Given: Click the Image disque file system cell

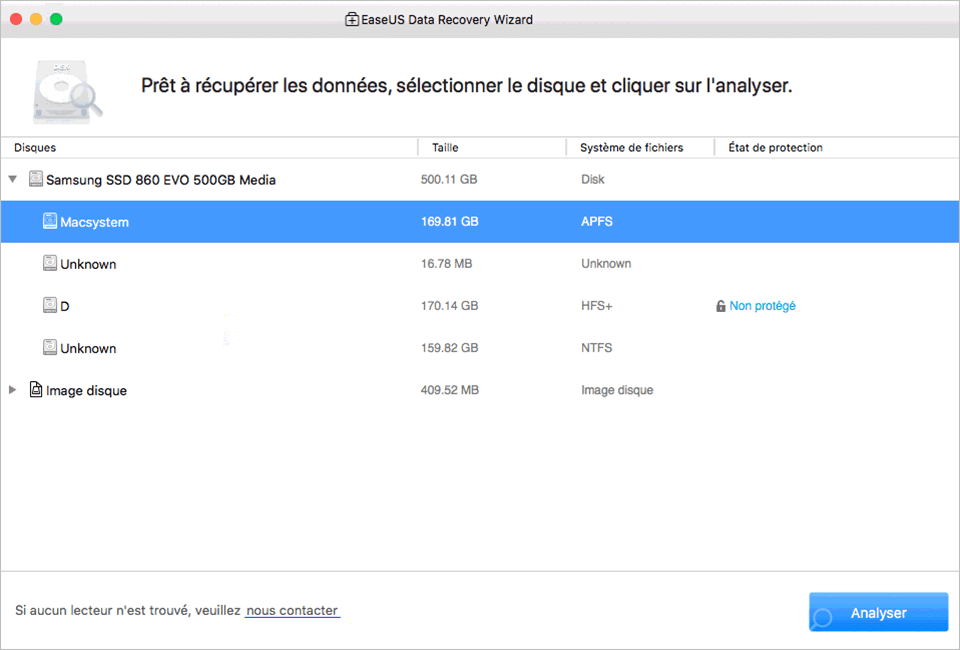Looking at the screenshot, I should click(x=617, y=390).
